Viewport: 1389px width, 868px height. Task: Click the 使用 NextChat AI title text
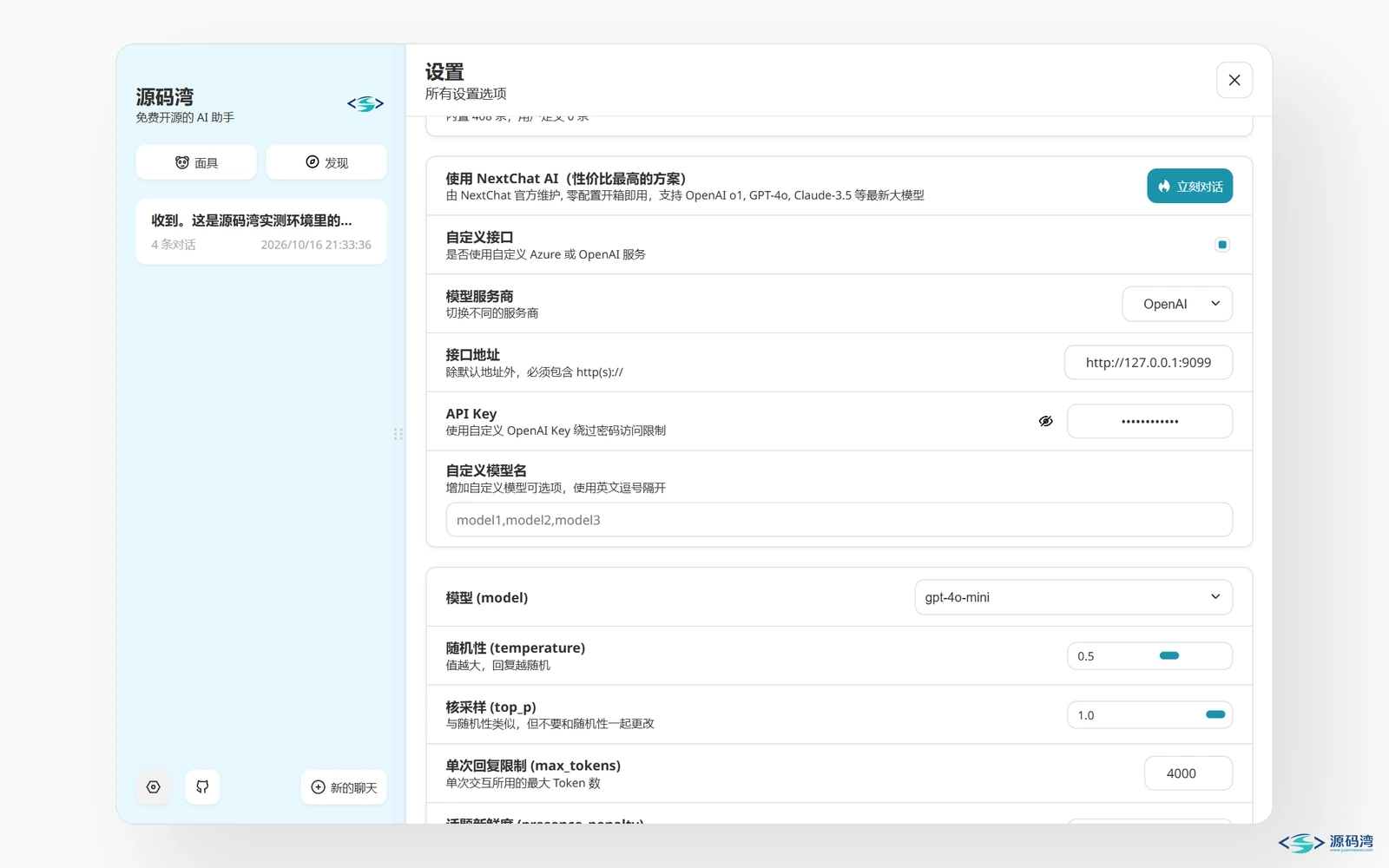click(x=566, y=179)
